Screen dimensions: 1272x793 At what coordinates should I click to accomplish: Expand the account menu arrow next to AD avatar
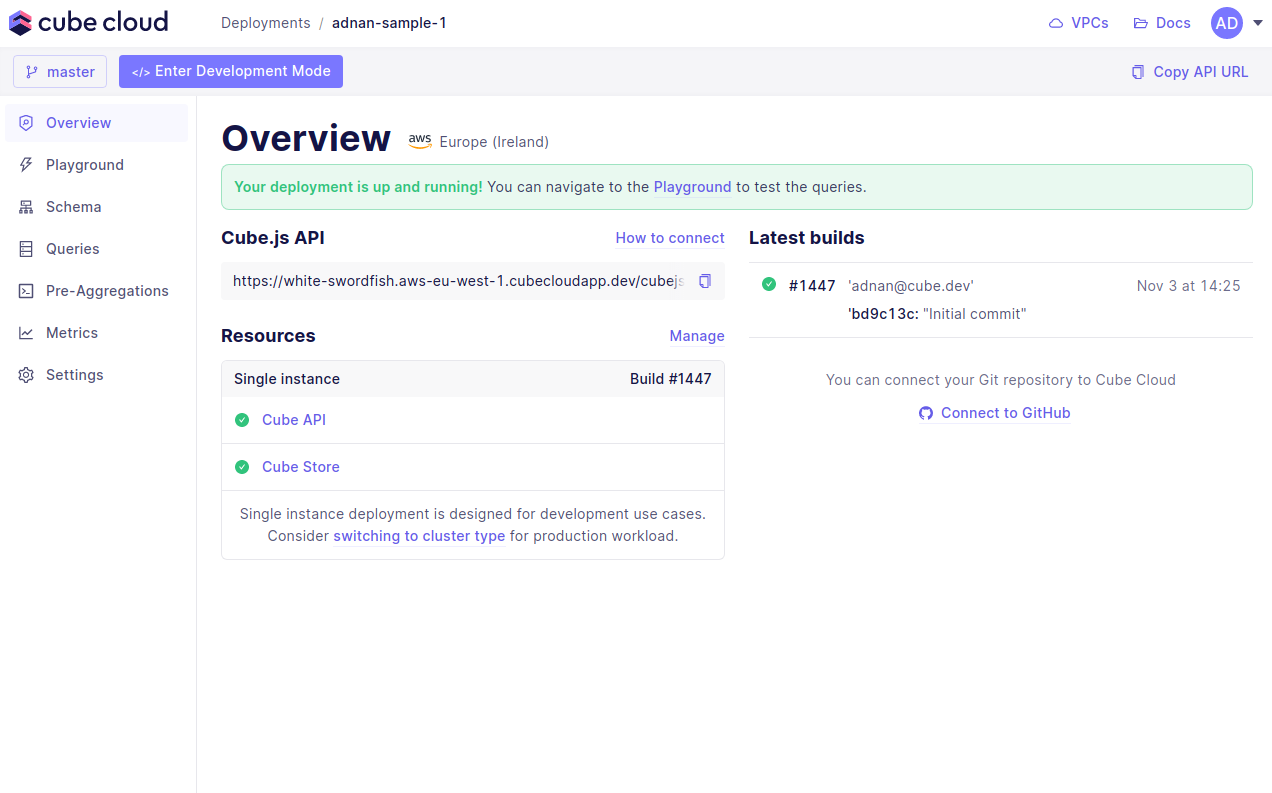tap(1257, 23)
